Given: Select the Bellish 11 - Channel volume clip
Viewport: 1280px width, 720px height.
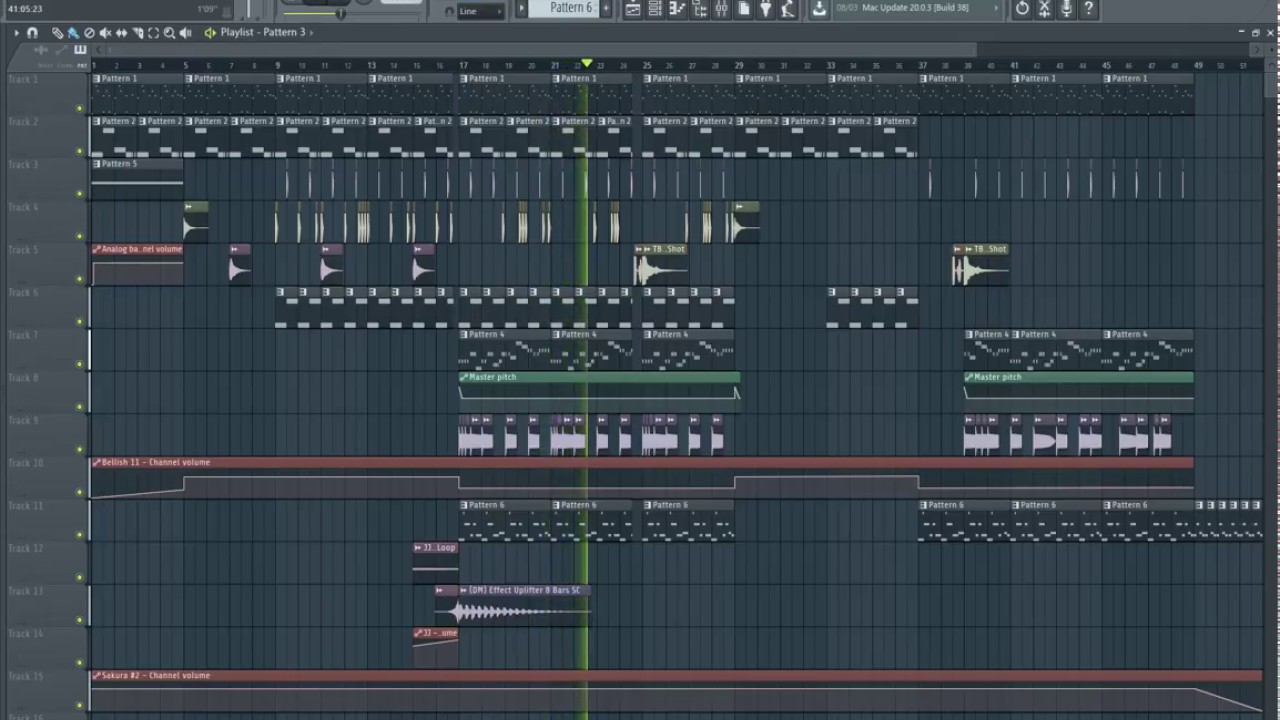Looking at the screenshot, I should point(642,478).
